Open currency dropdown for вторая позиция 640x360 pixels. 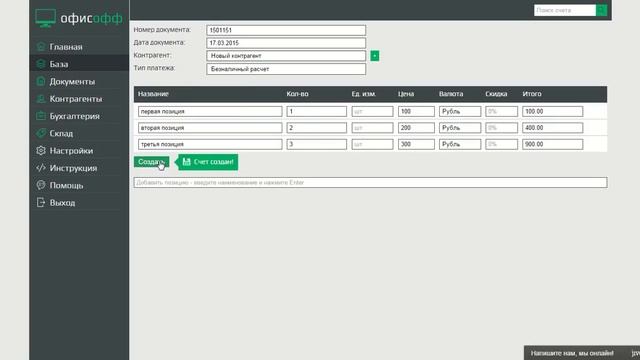tap(460, 128)
